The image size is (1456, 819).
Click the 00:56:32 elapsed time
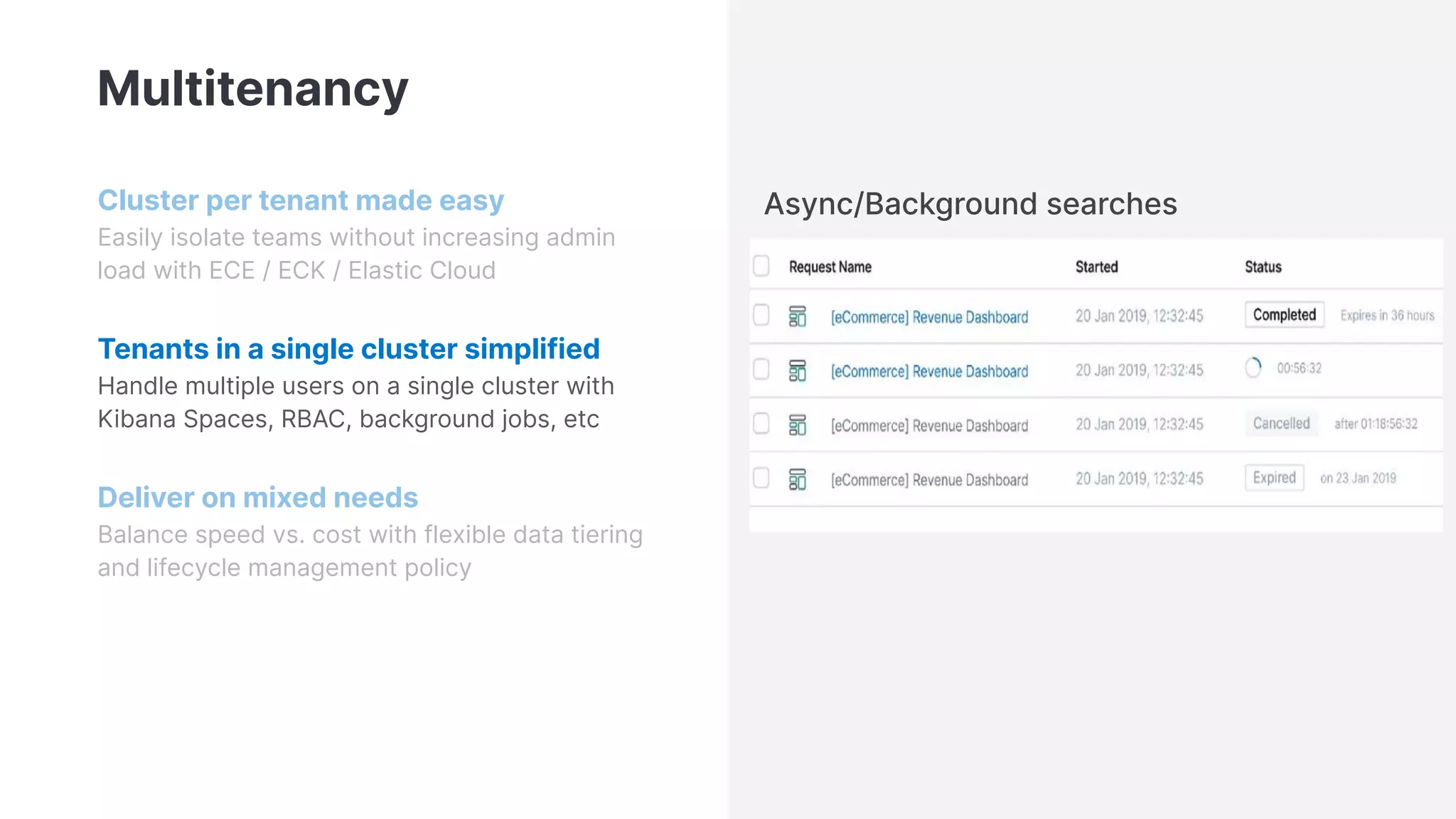coord(1299,368)
